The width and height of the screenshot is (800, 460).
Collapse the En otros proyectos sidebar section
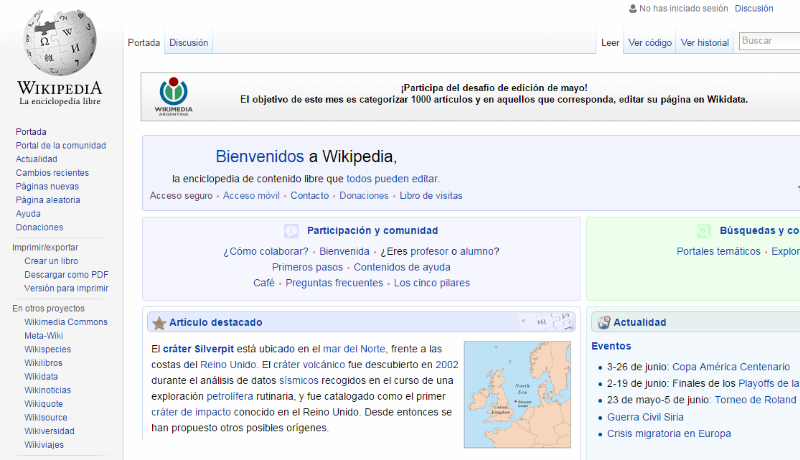[48, 308]
